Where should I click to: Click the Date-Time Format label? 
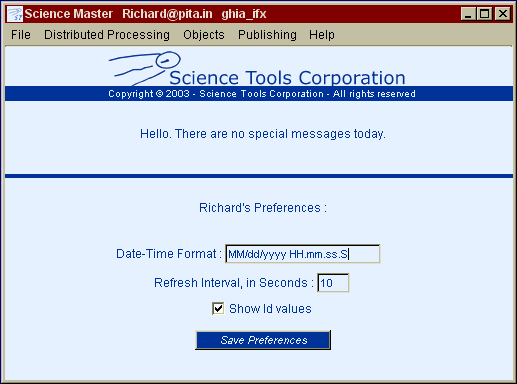pos(169,254)
